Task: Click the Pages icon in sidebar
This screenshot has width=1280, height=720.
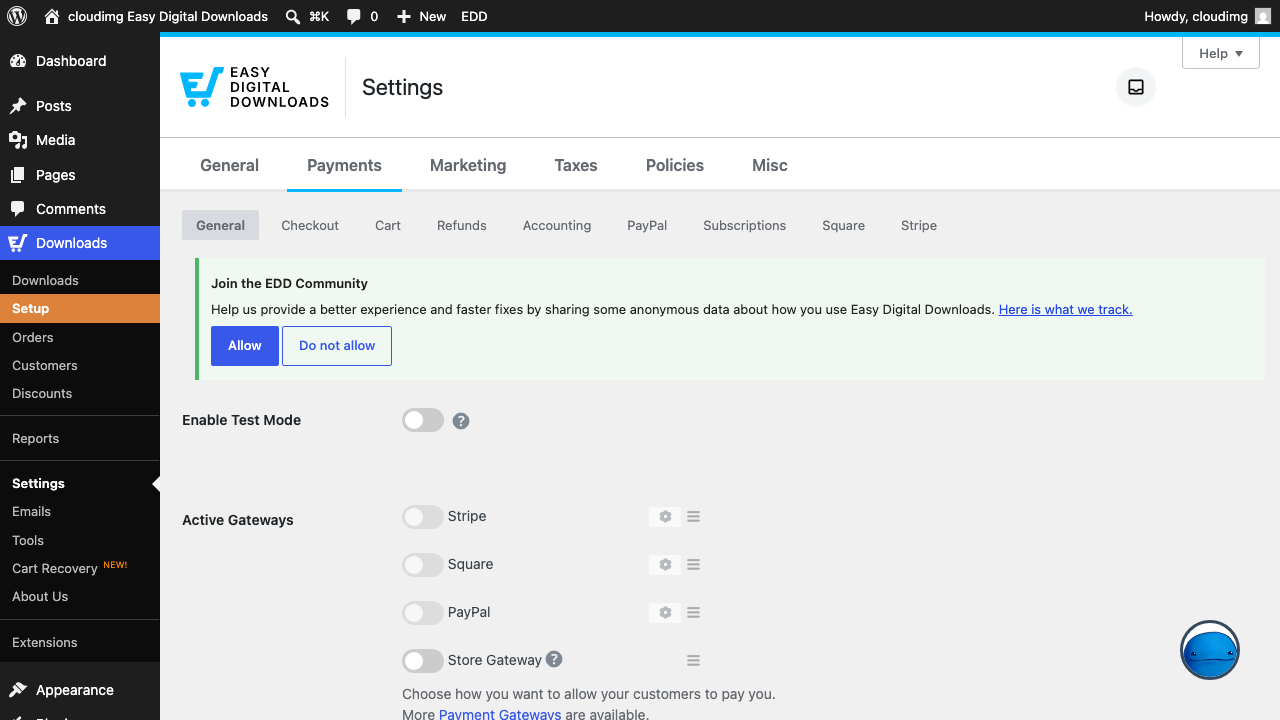Action: pyautogui.click(x=18, y=175)
